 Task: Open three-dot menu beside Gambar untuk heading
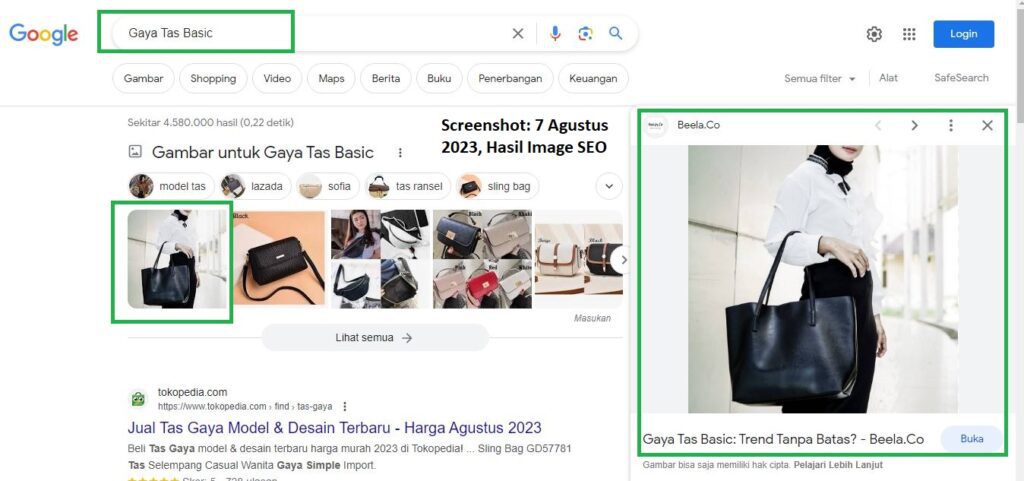[400, 153]
